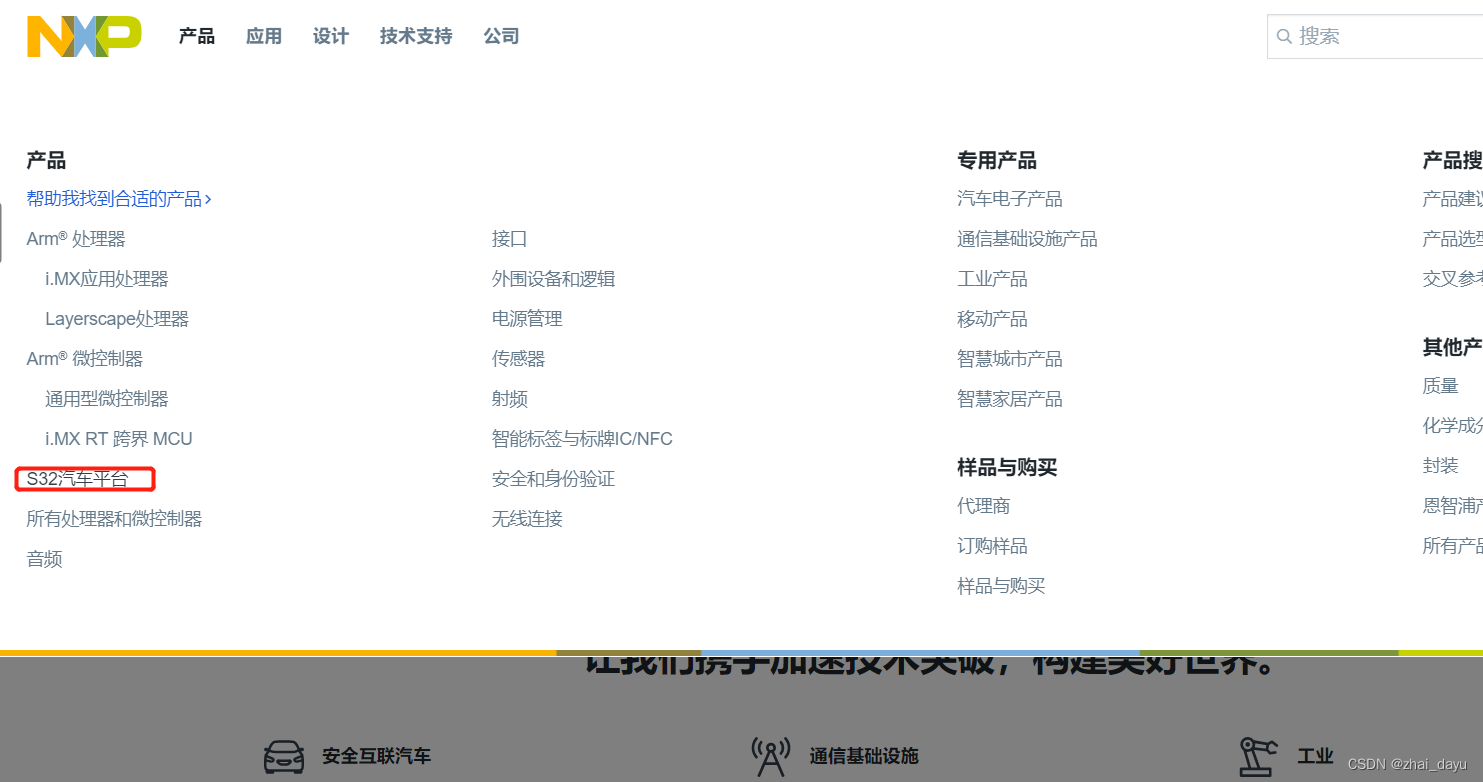Select Layerscape处理器
The image size is (1483, 782).
117,319
